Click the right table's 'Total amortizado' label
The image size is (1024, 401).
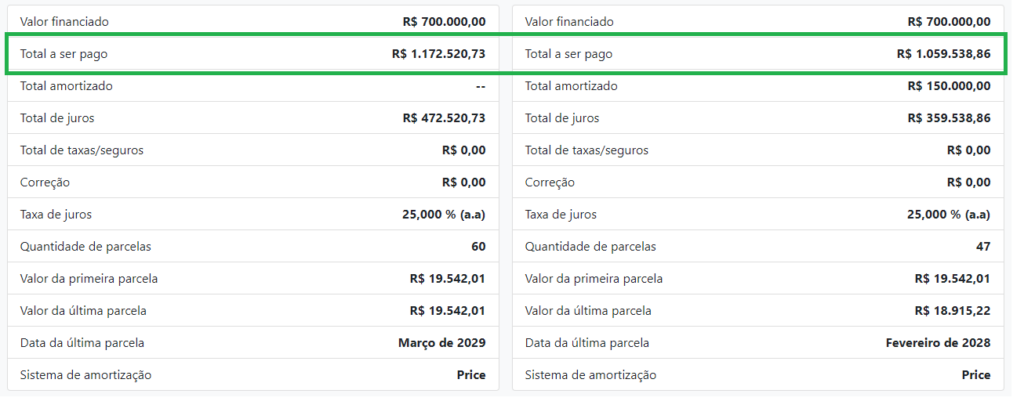(571, 86)
